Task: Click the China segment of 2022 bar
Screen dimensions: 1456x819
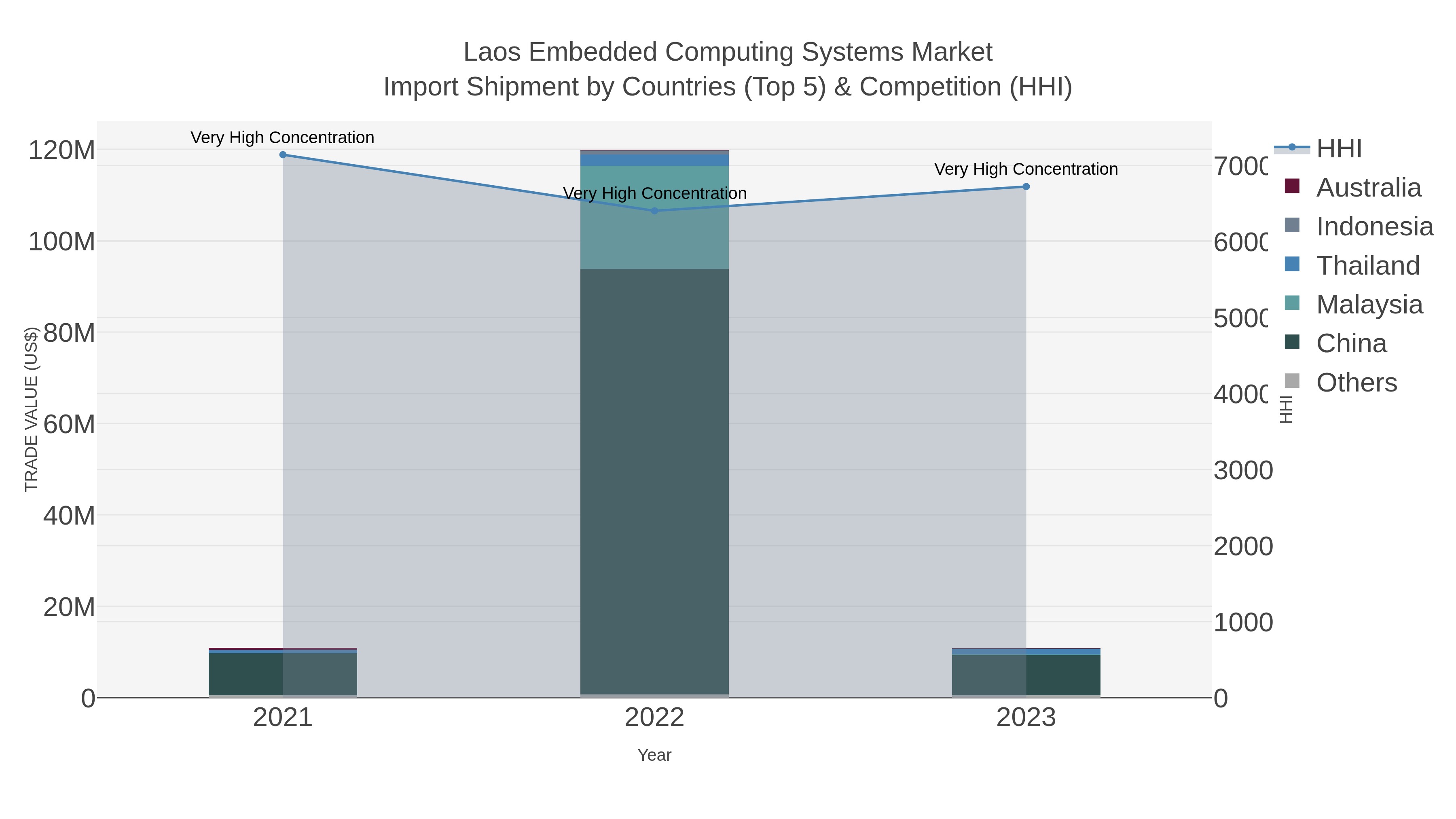Action: pos(654,482)
